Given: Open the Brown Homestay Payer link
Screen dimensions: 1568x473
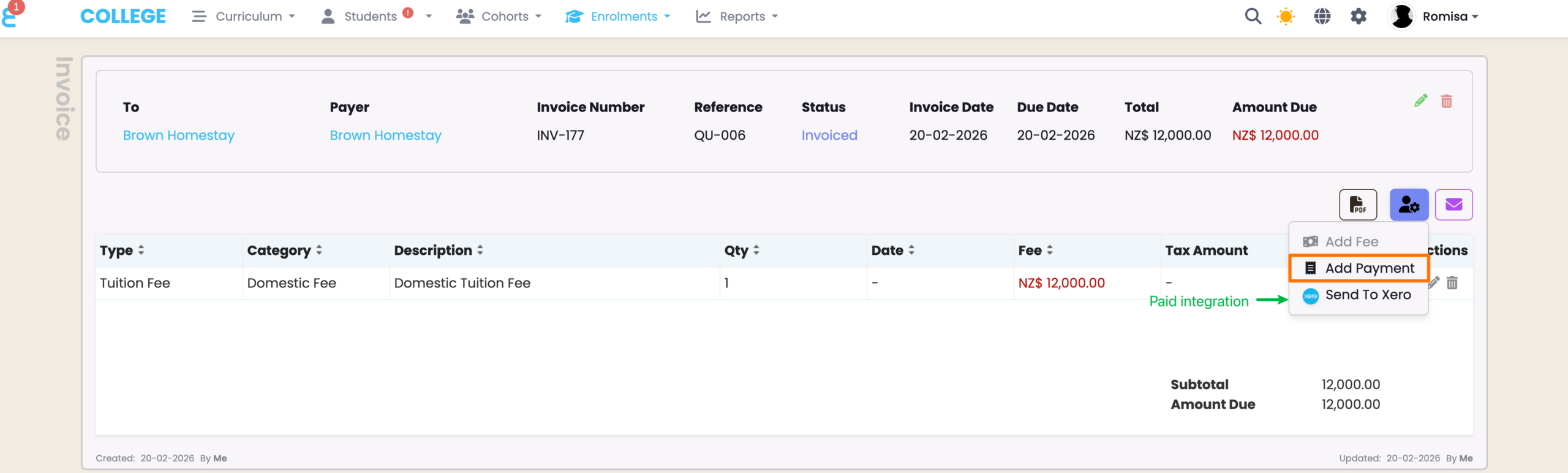Looking at the screenshot, I should (385, 135).
